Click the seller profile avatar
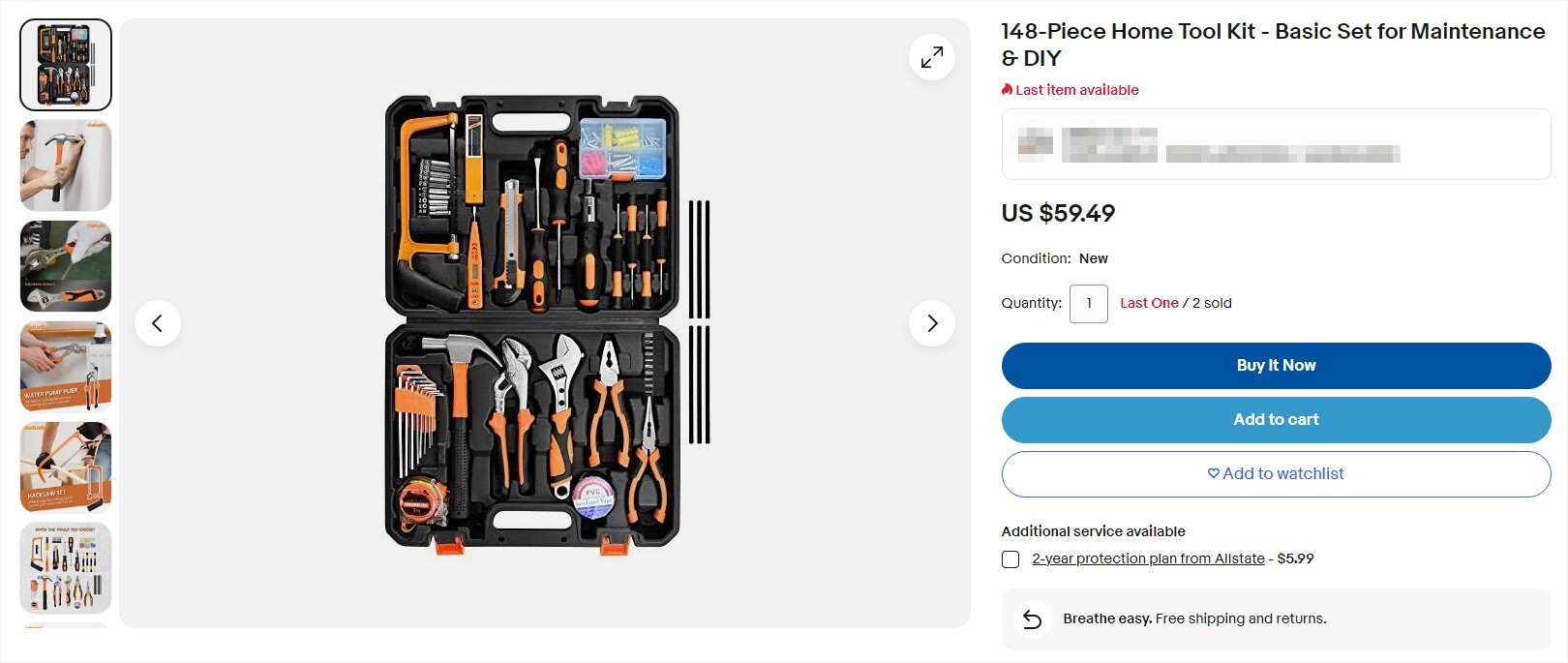The height and width of the screenshot is (663, 1568). (1034, 142)
